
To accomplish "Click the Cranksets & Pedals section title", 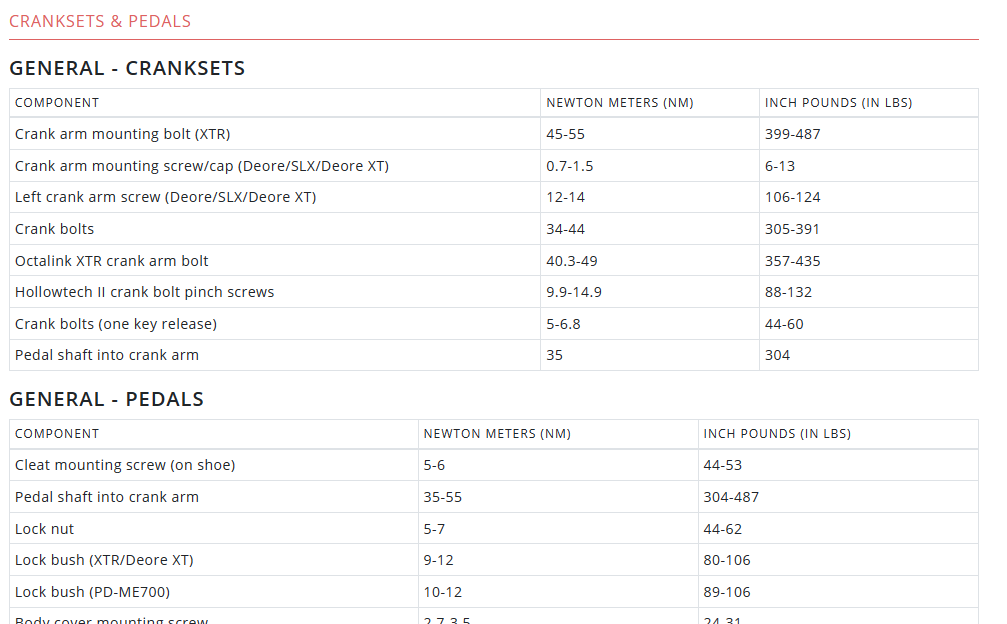I will coord(100,21).
